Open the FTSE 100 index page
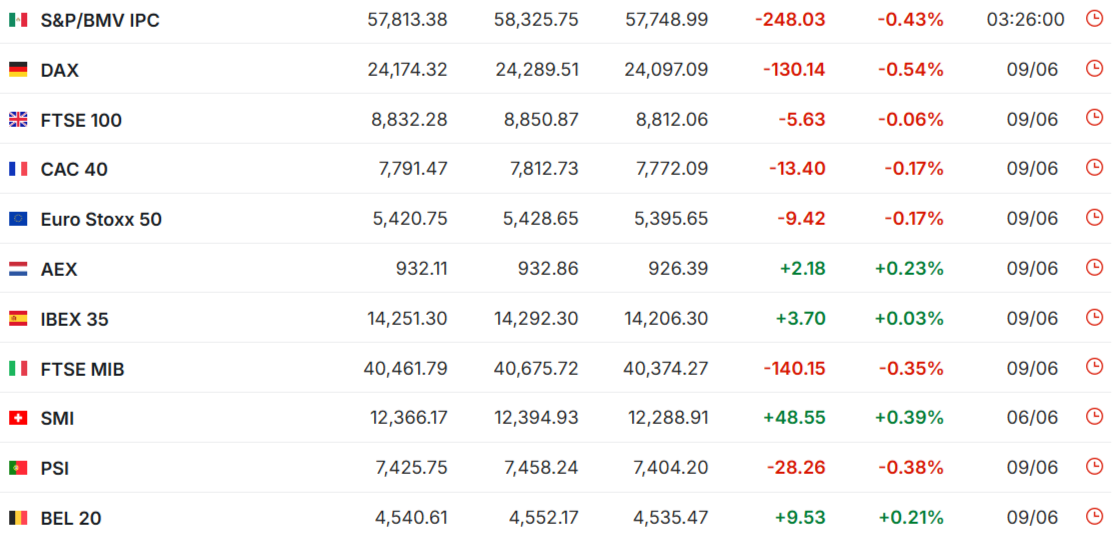This screenshot has width=1113, height=536. [x=81, y=121]
